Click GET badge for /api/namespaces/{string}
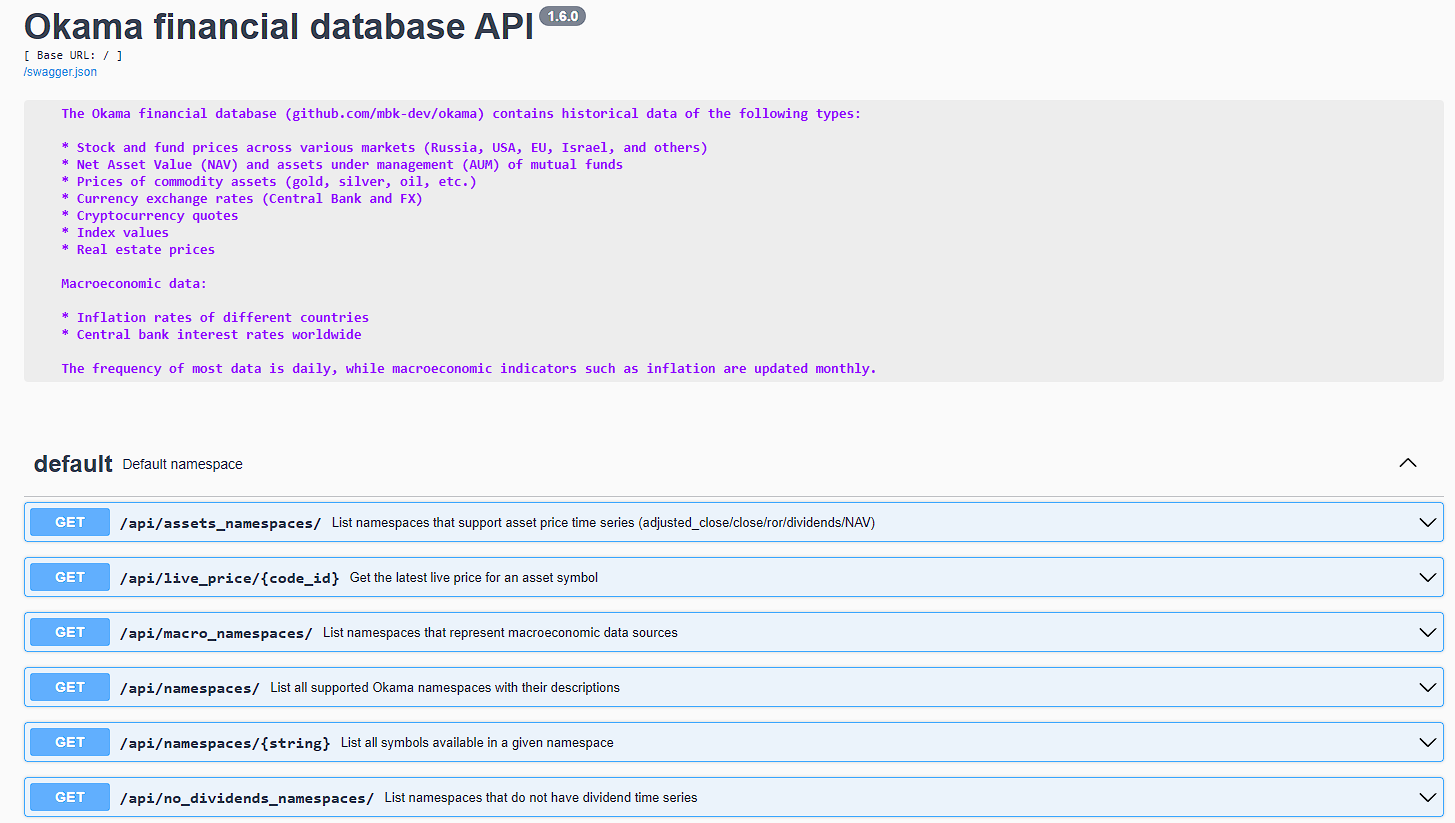Image resolution: width=1455 pixels, height=823 pixels. point(70,742)
